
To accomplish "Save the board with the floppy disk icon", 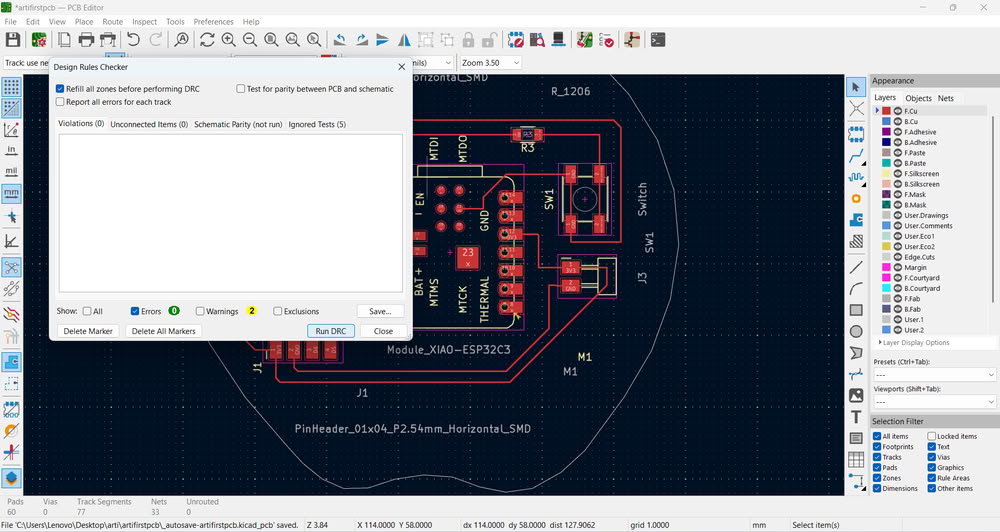I will coord(13,40).
